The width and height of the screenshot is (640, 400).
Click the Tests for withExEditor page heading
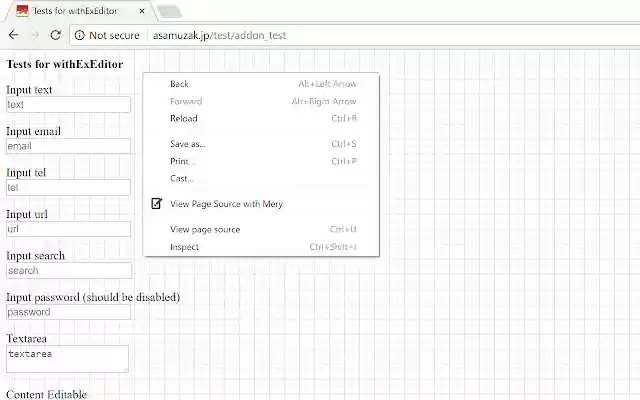tap(64, 64)
